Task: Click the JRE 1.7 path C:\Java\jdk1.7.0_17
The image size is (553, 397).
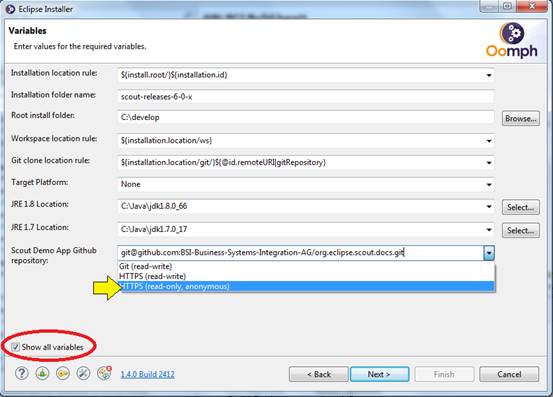Action: [x=154, y=230]
